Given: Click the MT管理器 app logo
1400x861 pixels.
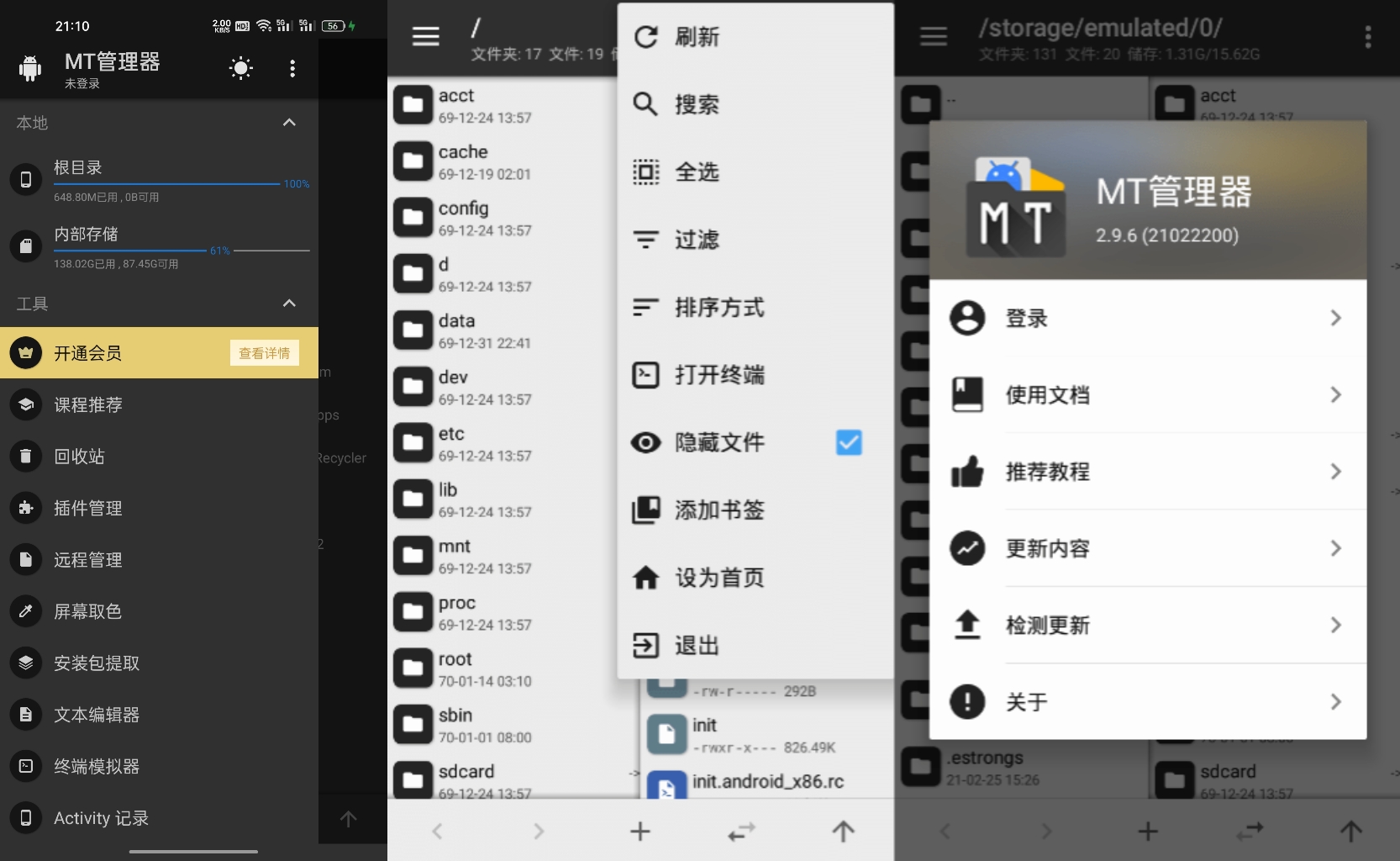Looking at the screenshot, I should [1016, 207].
